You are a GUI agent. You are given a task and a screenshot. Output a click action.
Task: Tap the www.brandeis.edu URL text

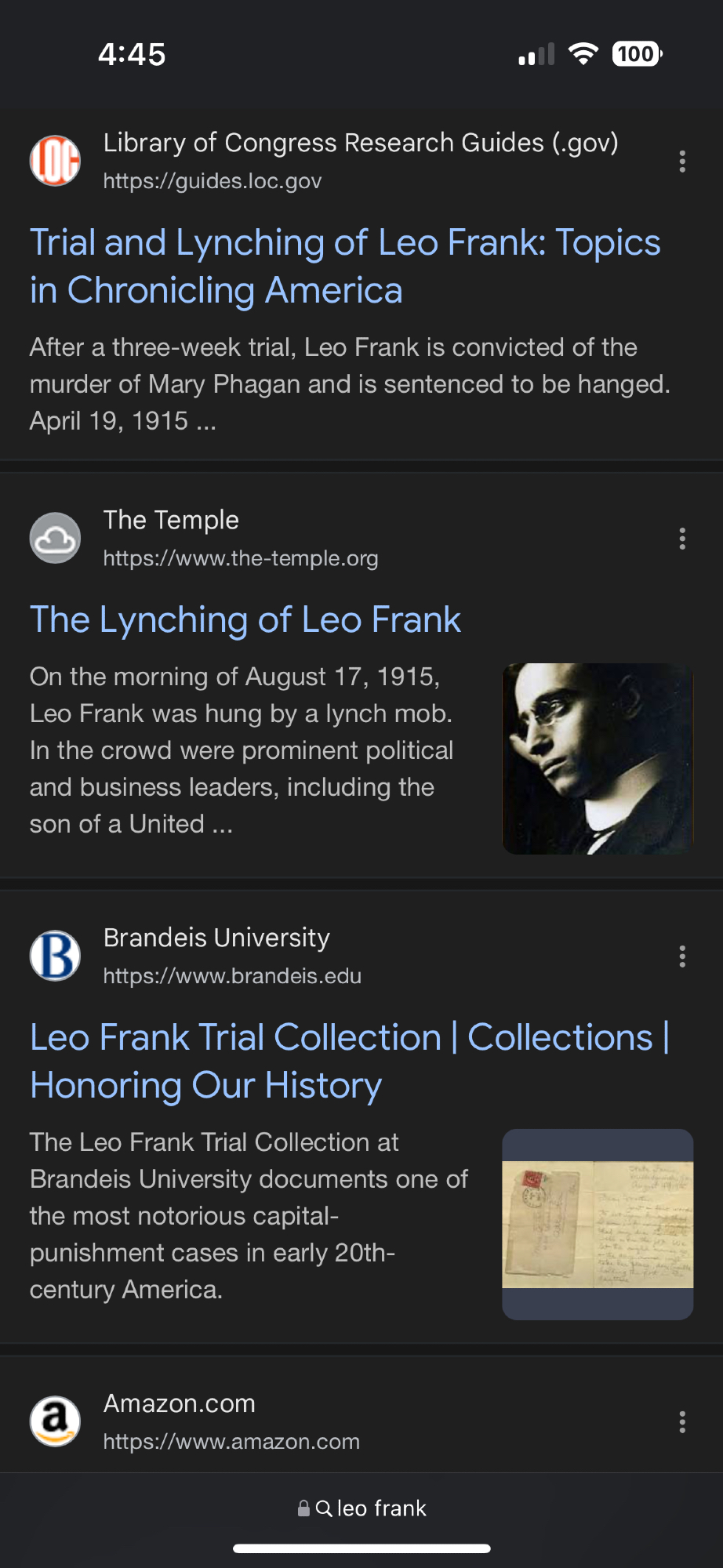click(232, 976)
